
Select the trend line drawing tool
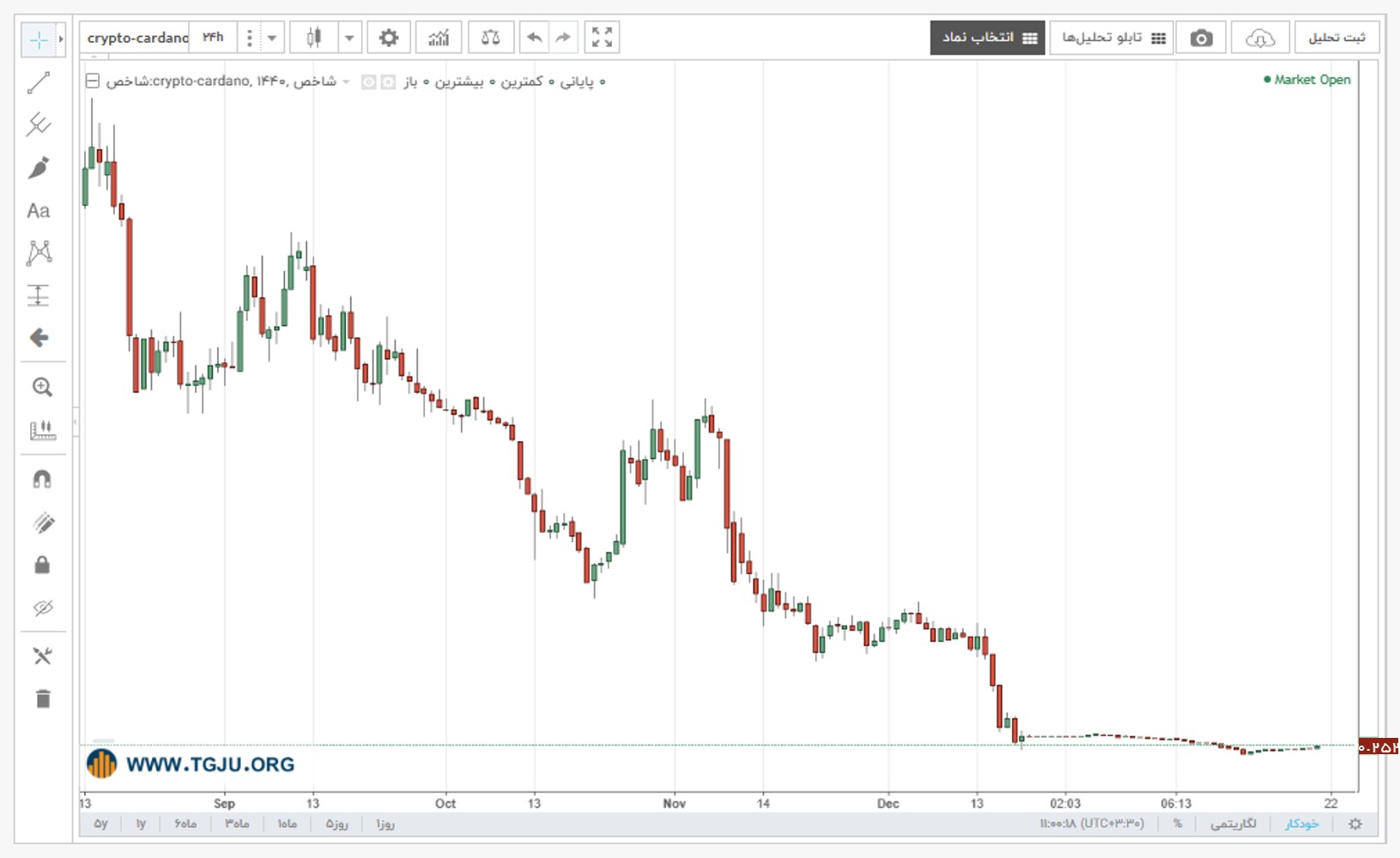(39, 82)
